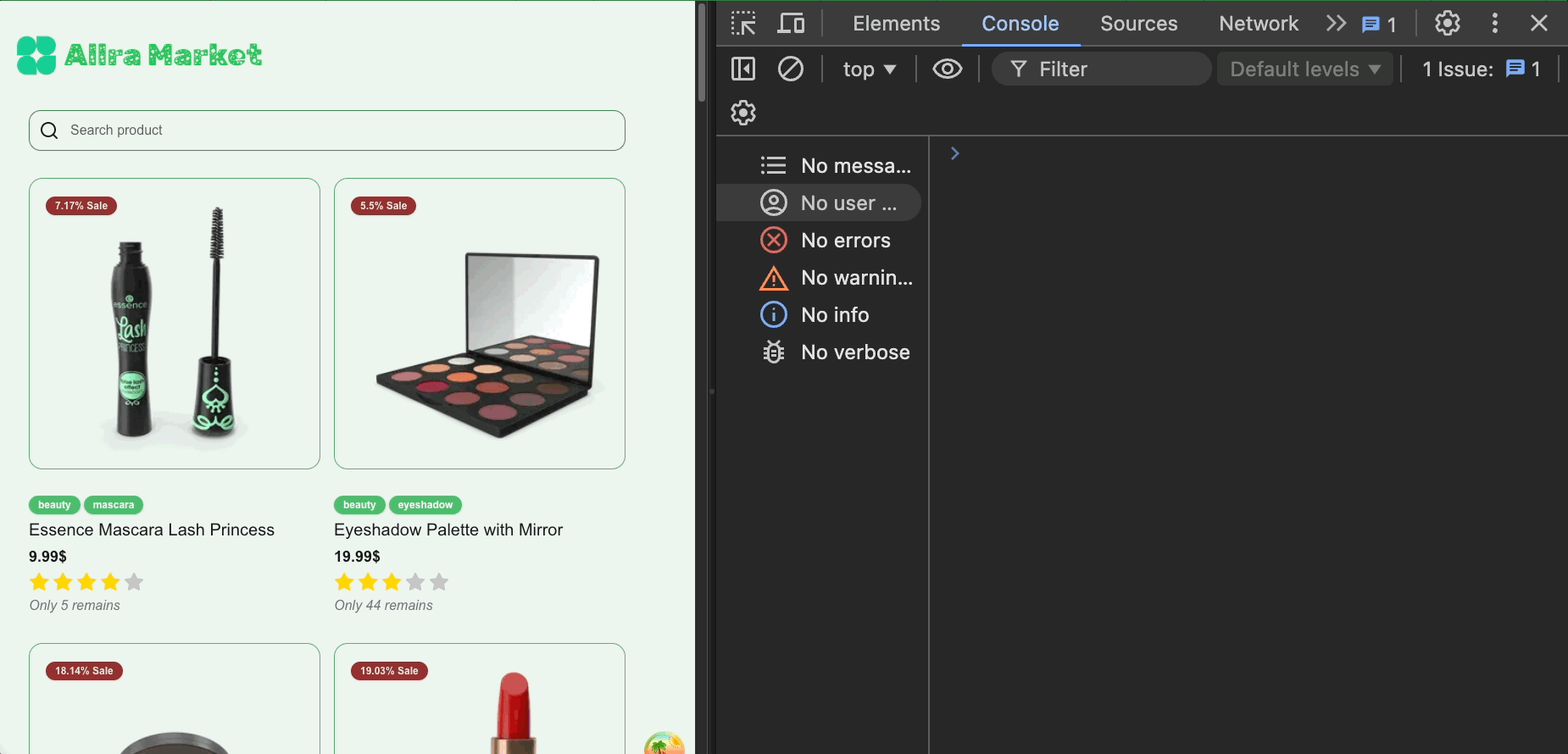1568x754 pixels.
Task: Click the mascara tag
Action: tap(114, 505)
